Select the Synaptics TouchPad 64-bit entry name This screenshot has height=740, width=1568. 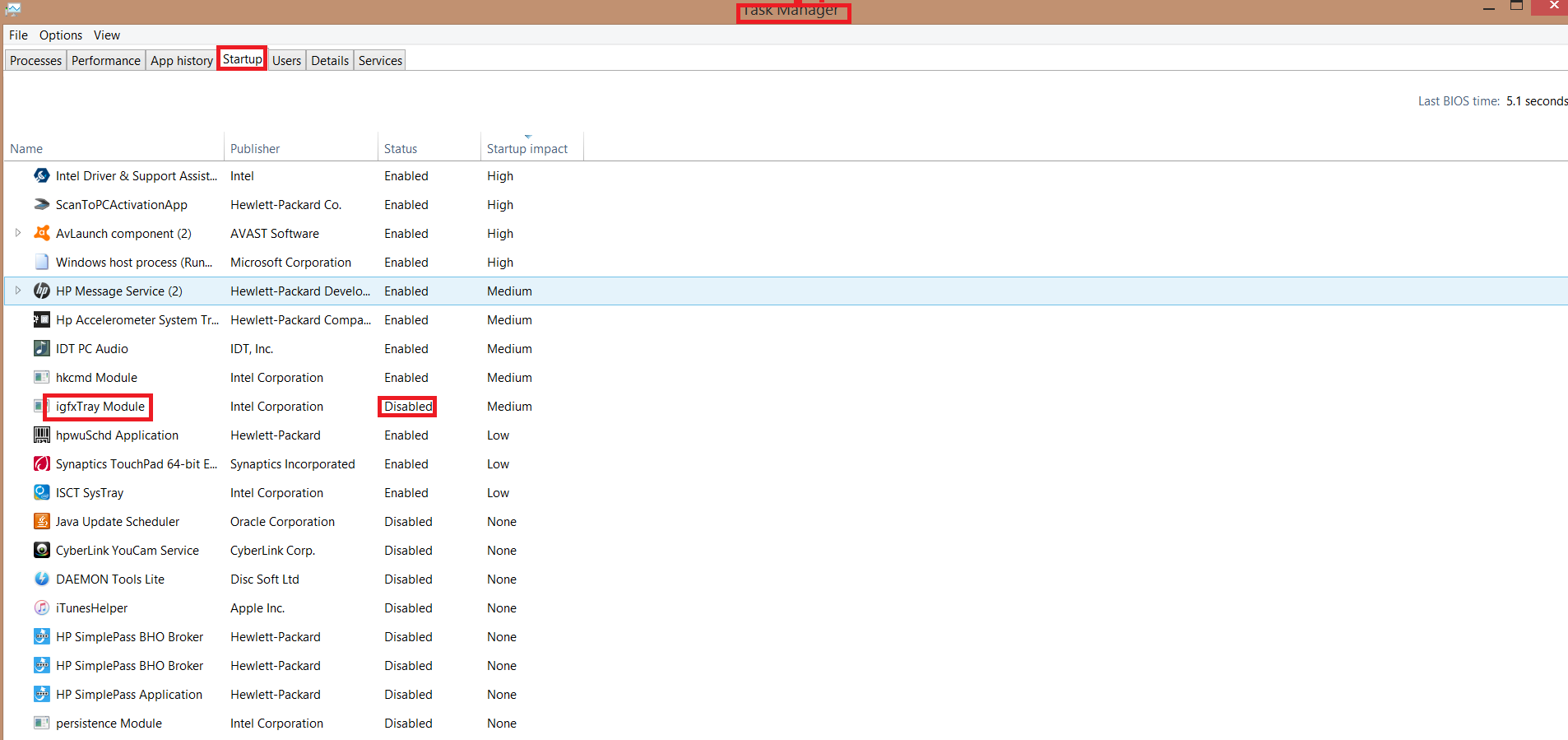click(x=137, y=464)
